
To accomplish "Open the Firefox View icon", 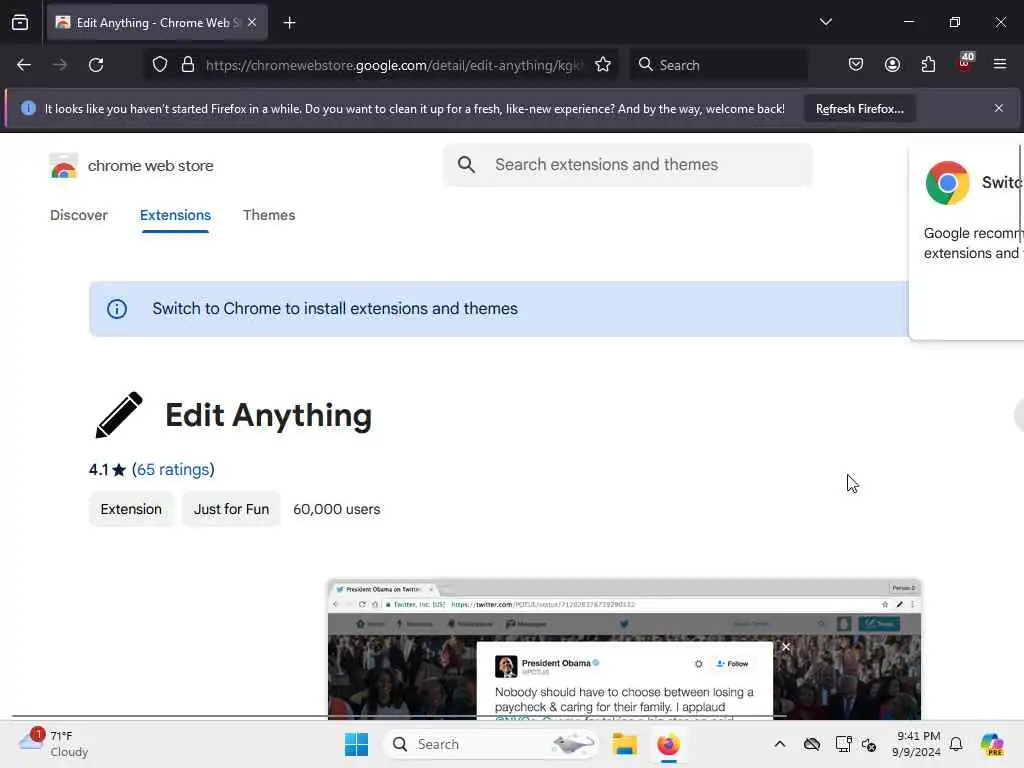I will point(20,23).
